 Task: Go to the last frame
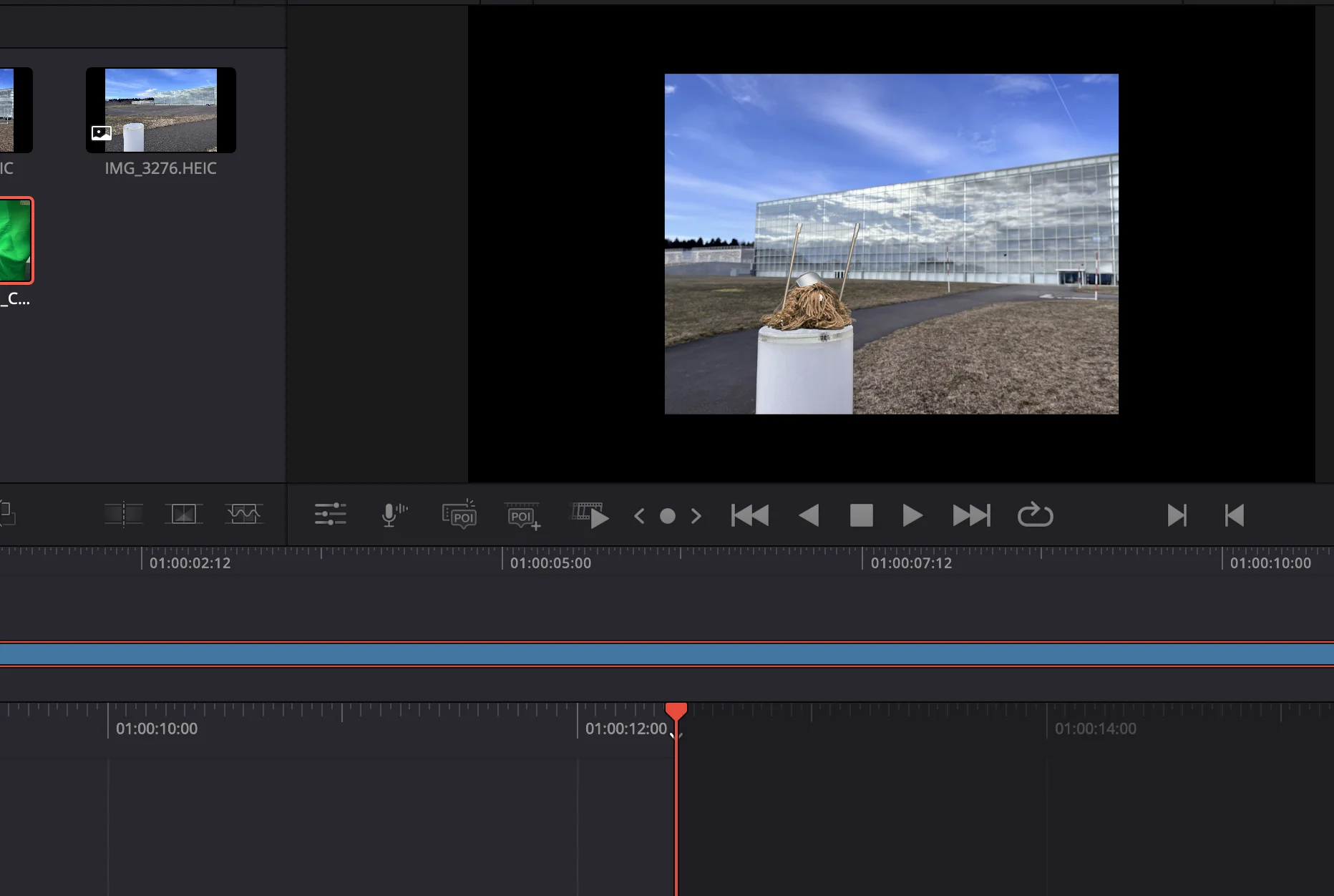972,515
